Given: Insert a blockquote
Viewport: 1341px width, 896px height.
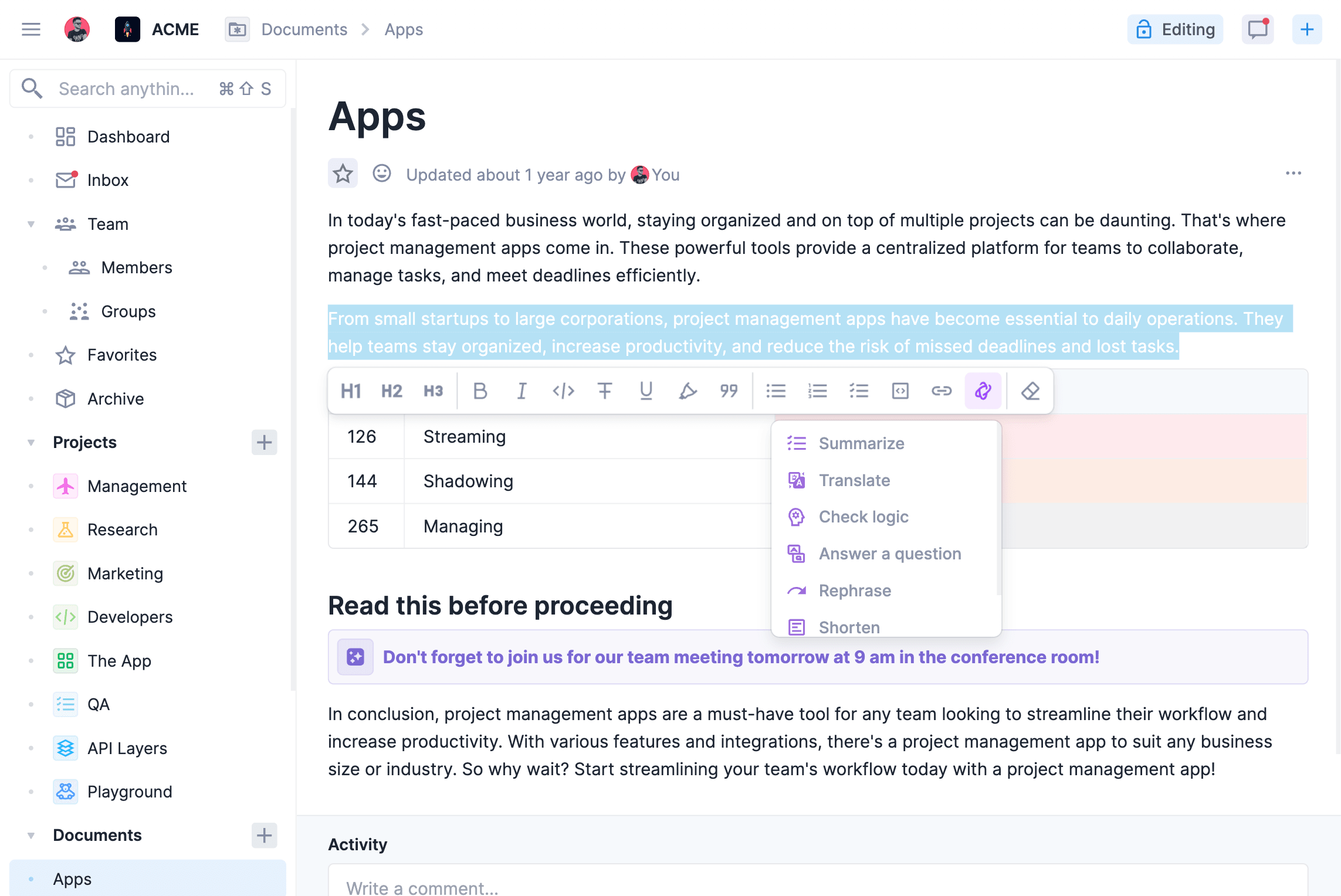Looking at the screenshot, I should pyautogui.click(x=729, y=391).
